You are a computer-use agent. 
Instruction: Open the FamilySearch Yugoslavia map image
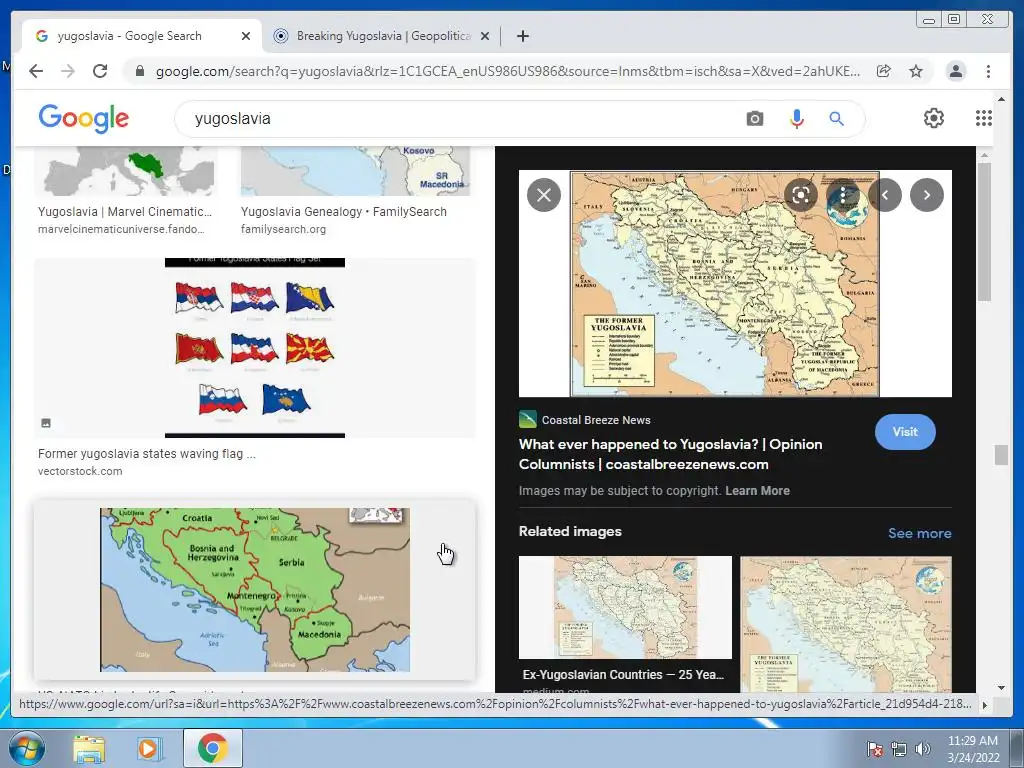(x=355, y=171)
